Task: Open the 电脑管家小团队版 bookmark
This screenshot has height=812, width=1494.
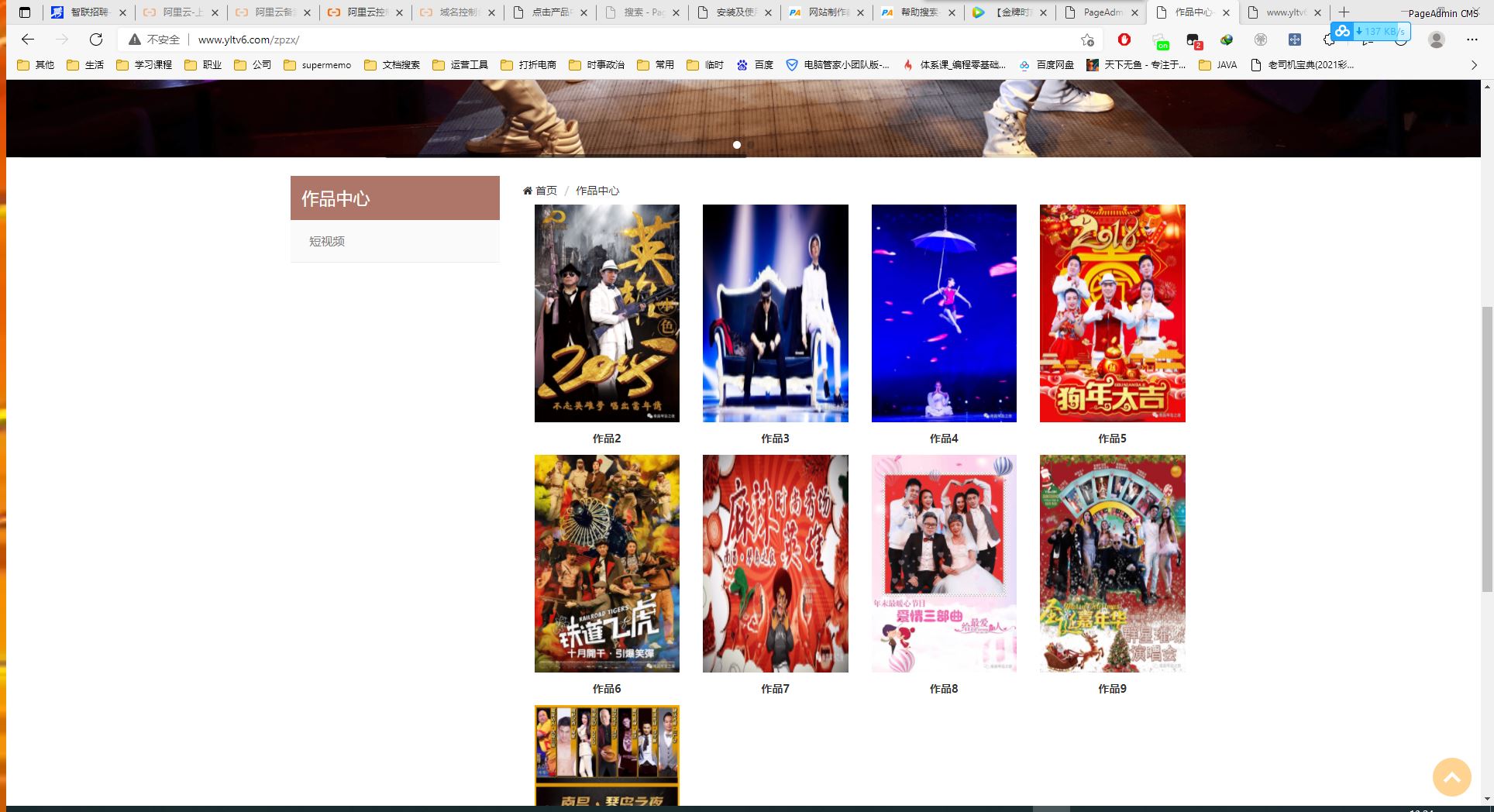Action: (838, 65)
